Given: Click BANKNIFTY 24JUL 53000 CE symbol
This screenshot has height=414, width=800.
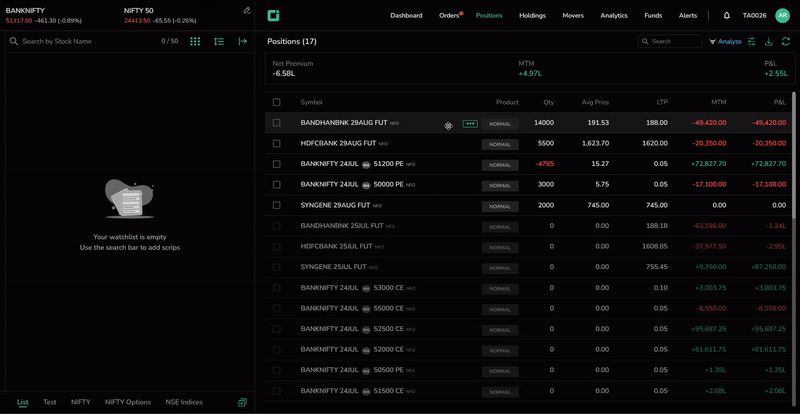Looking at the screenshot, I should click(352, 288).
